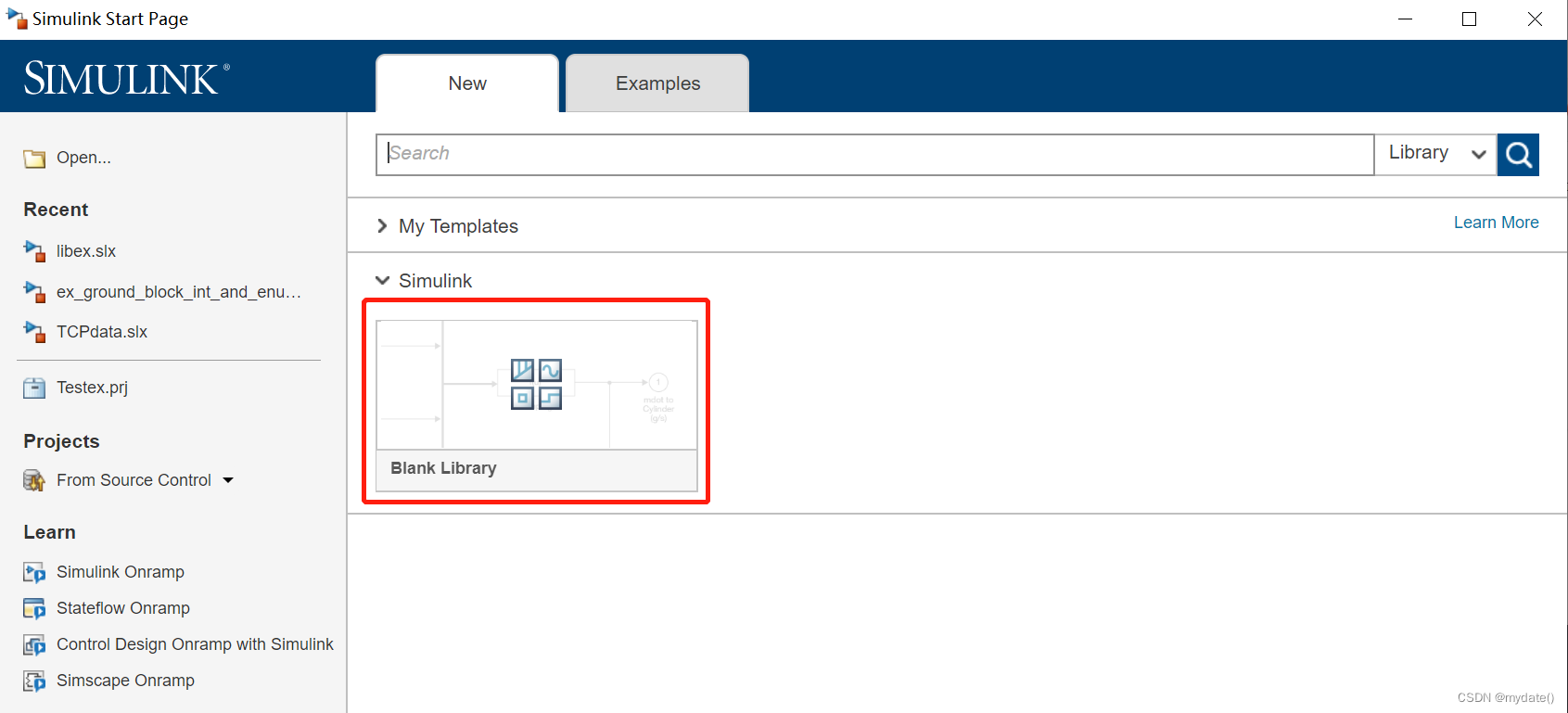Maximize the Simulink Start Page window

click(x=1469, y=19)
